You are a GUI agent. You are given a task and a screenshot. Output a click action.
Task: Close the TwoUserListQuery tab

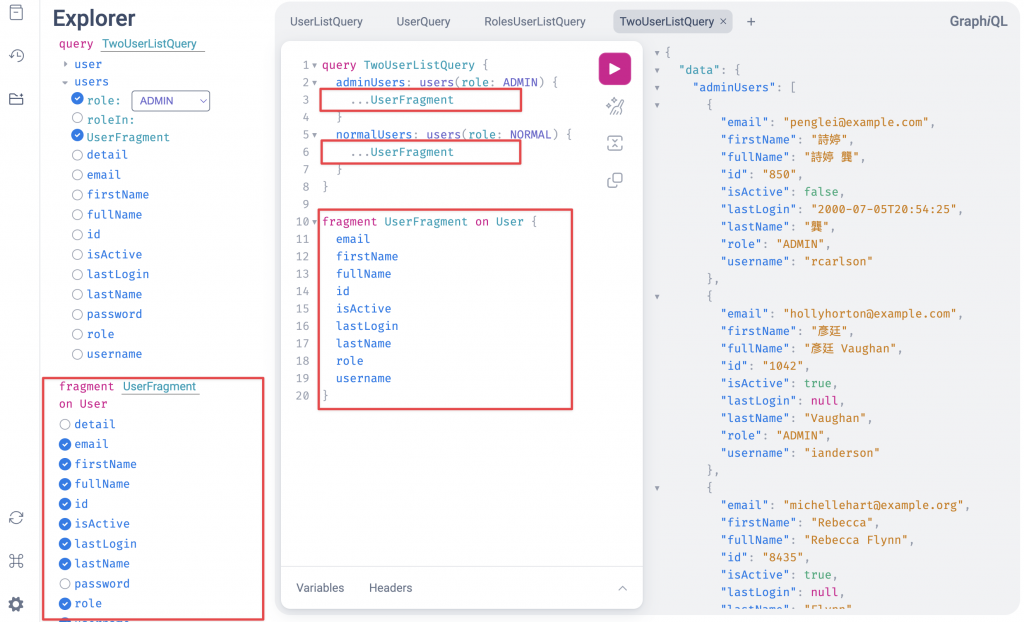pyautogui.click(x=723, y=22)
